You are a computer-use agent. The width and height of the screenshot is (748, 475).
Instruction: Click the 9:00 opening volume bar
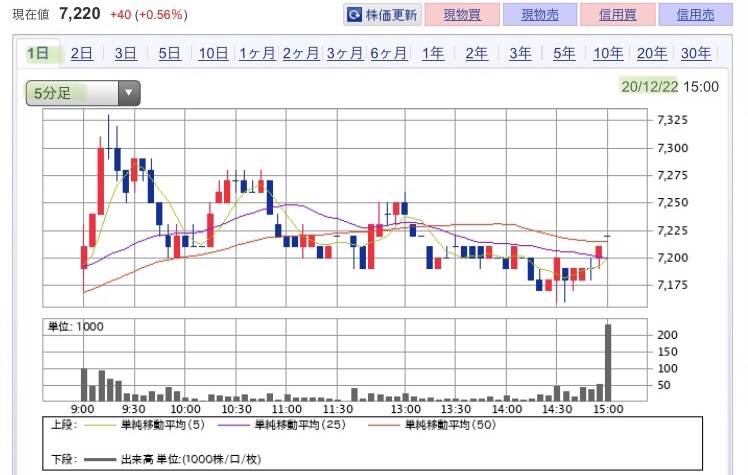(x=84, y=384)
